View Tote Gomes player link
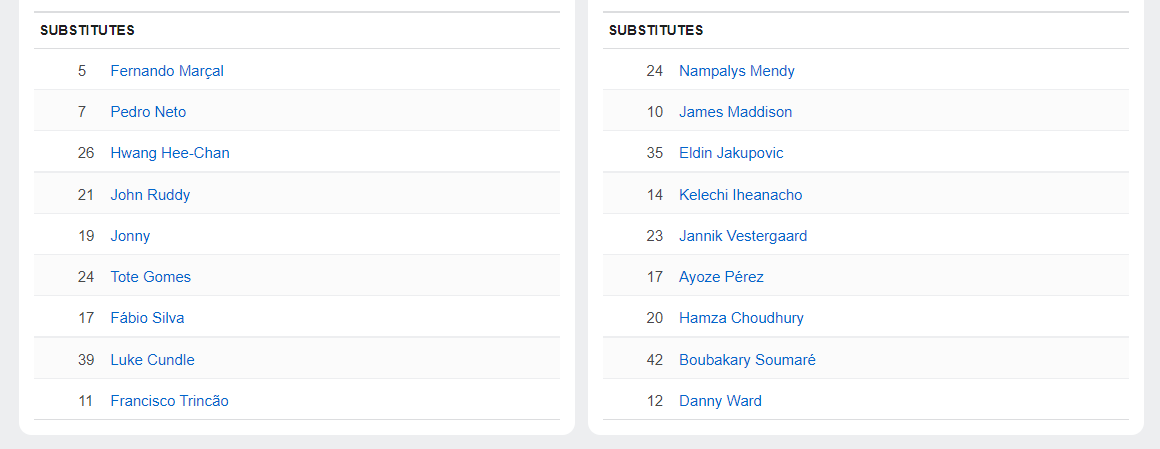Image resolution: width=1160 pixels, height=449 pixels. (151, 277)
